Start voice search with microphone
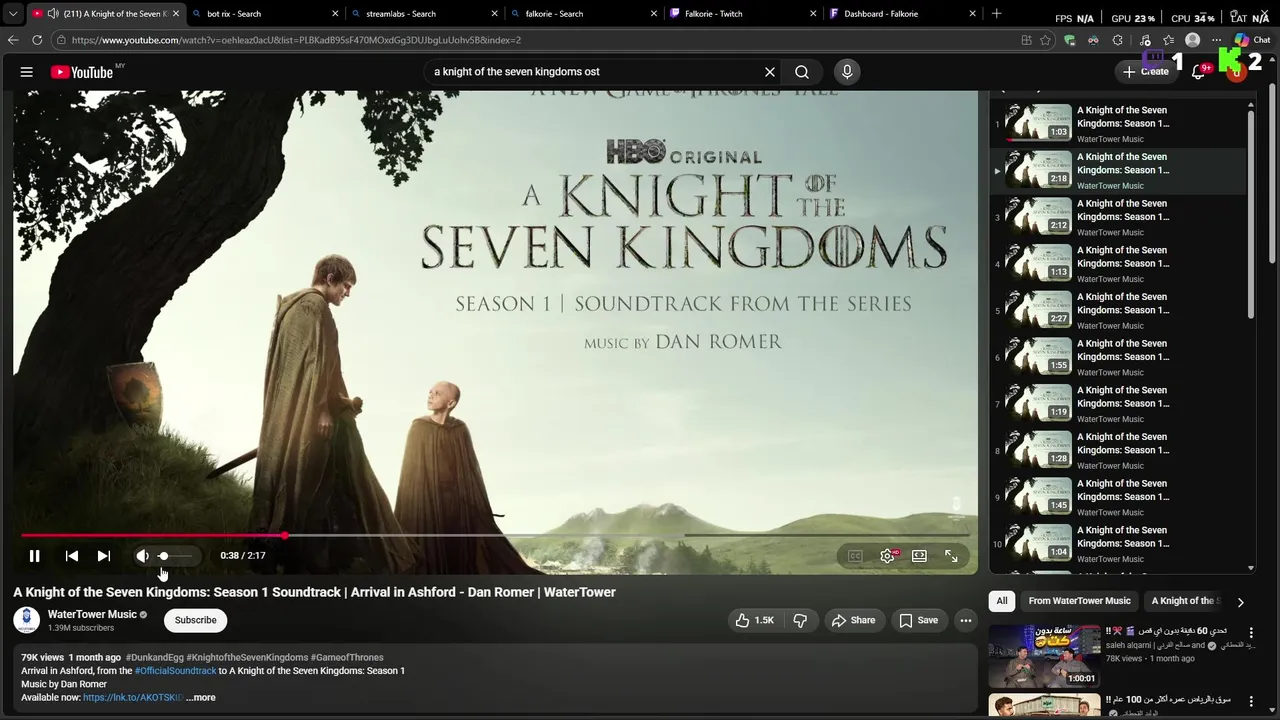The width and height of the screenshot is (1280, 720). point(847,72)
